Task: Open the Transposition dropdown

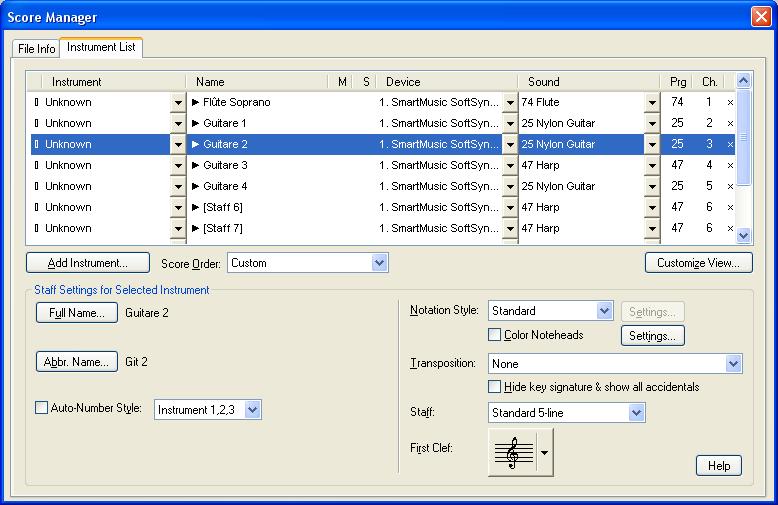Action: tap(733, 364)
